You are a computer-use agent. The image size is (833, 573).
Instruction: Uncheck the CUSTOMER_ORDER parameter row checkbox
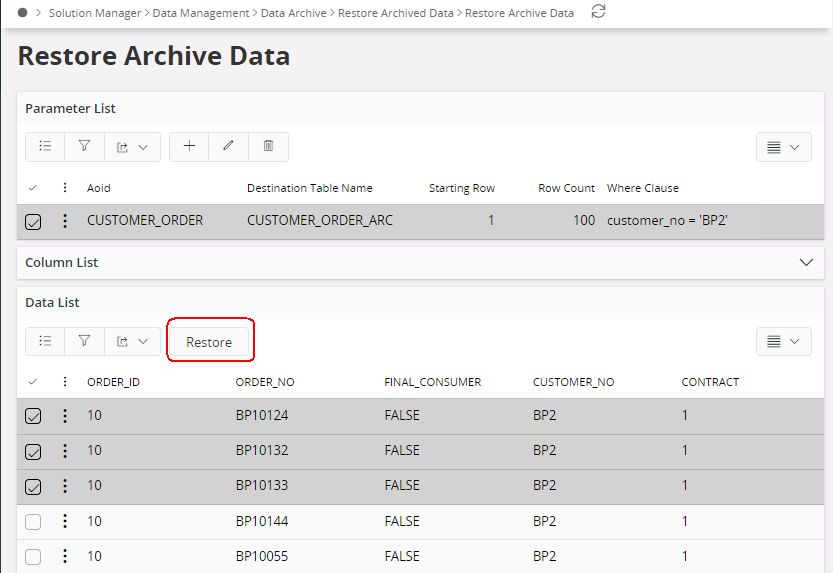[x=33, y=221]
